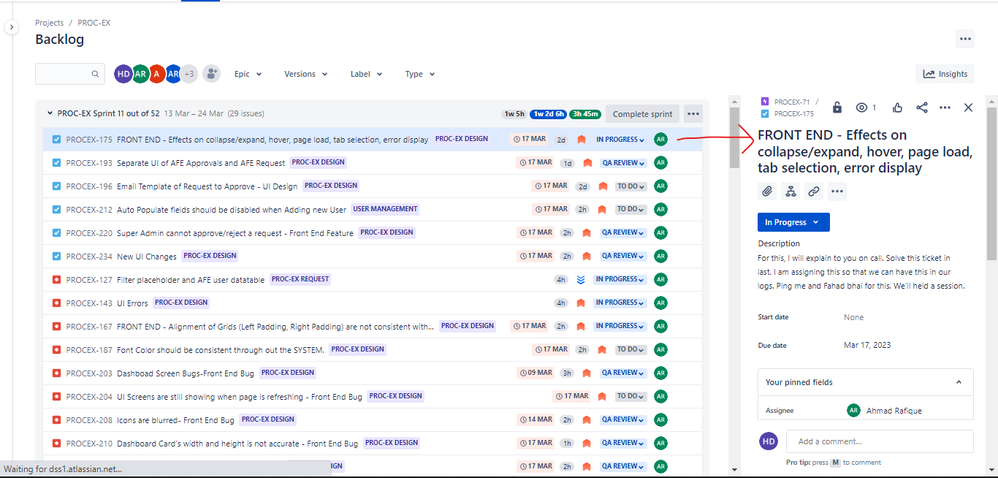Click the Complete sprint button
Viewport: 998px width, 478px height.
642,114
